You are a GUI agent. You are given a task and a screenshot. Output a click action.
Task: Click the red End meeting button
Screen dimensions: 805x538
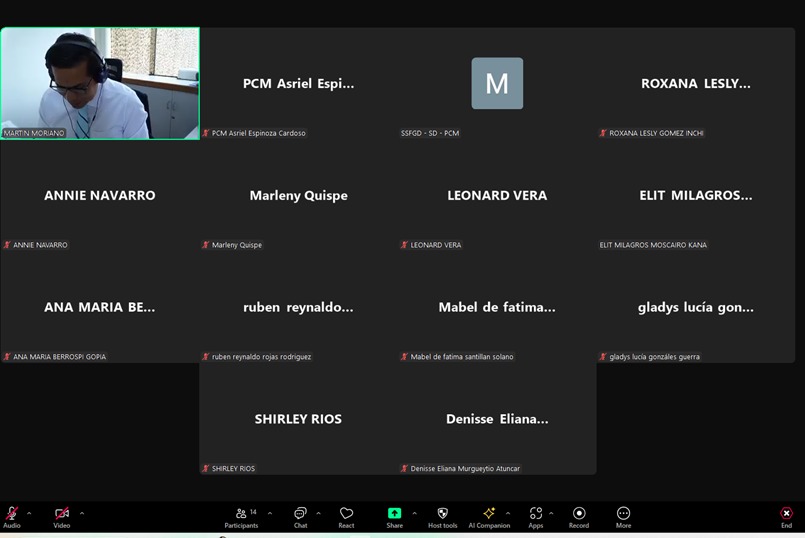pos(786,514)
